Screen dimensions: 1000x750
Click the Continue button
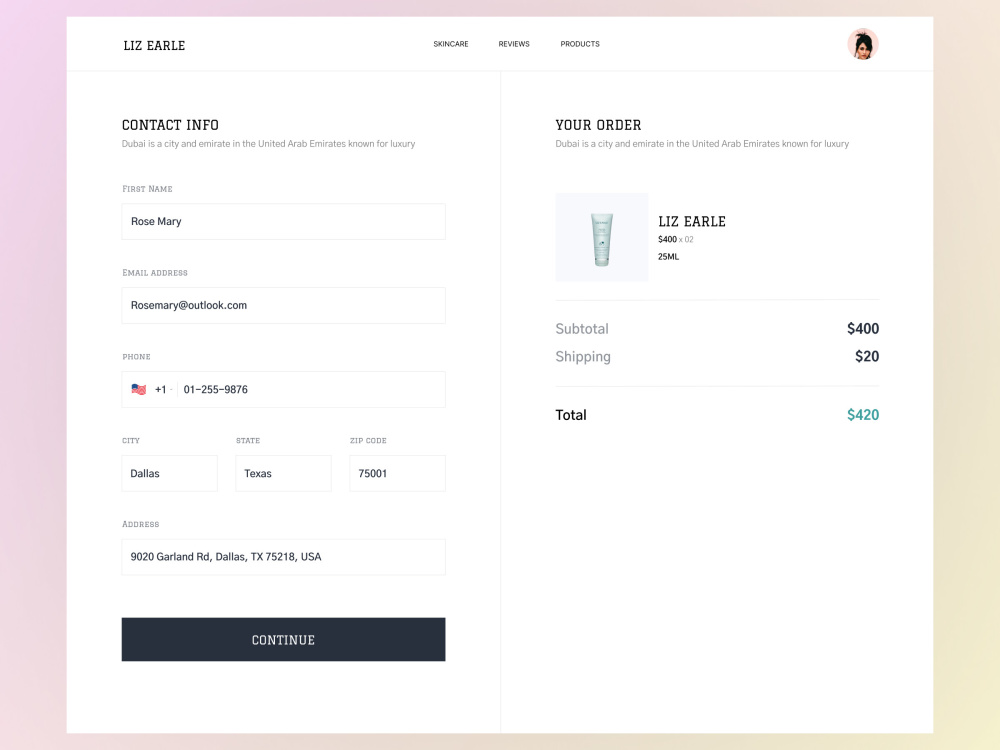click(x=283, y=639)
